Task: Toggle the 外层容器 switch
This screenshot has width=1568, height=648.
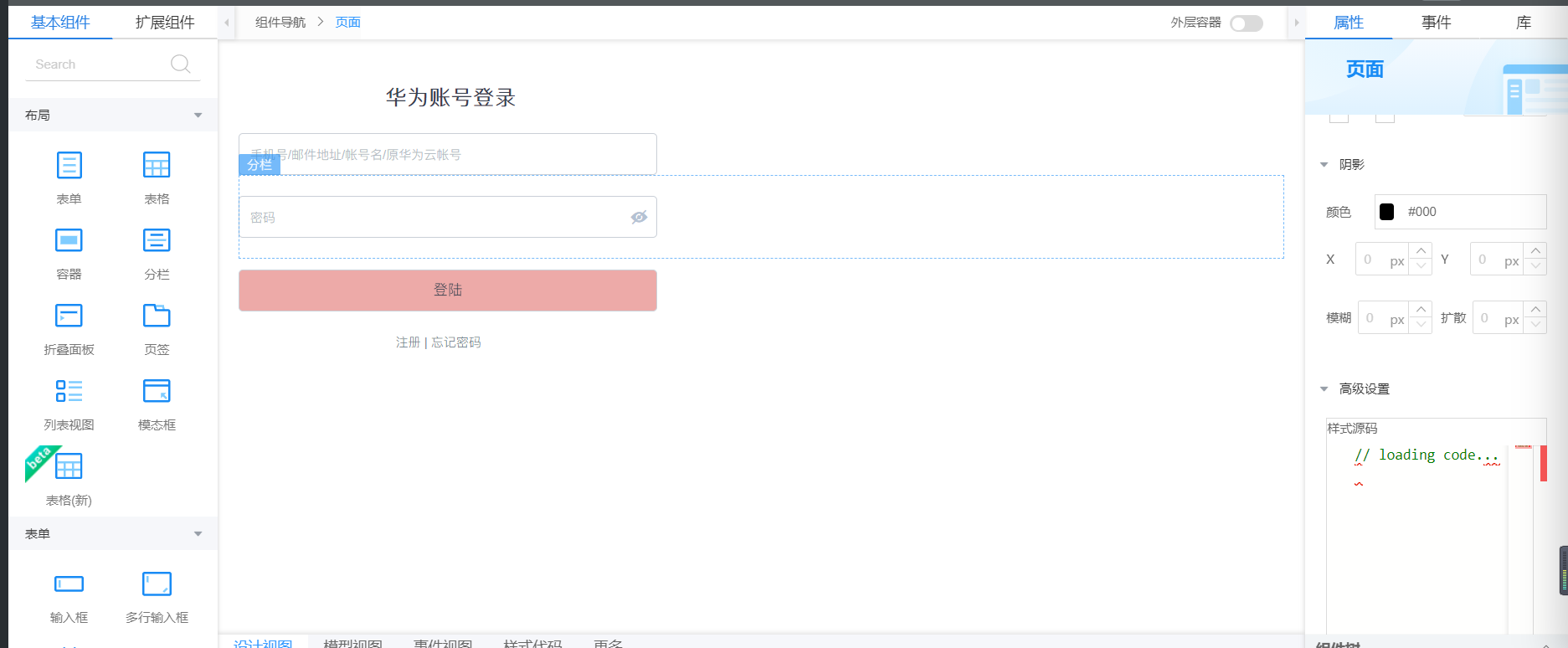Action: pyautogui.click(x=1247, y=23)
